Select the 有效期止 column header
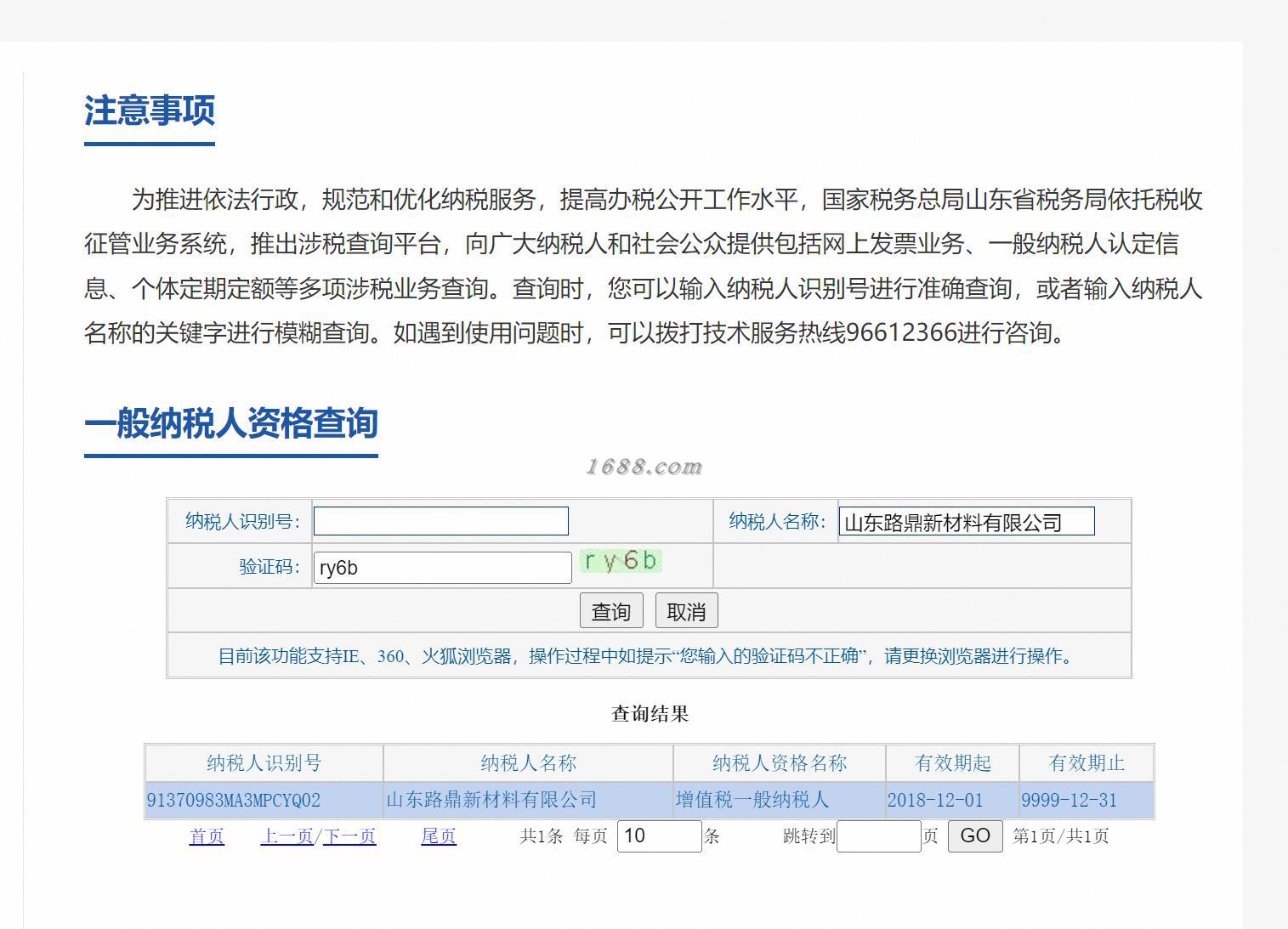This screenshot has width=1288, height=929. point(1087,763)
